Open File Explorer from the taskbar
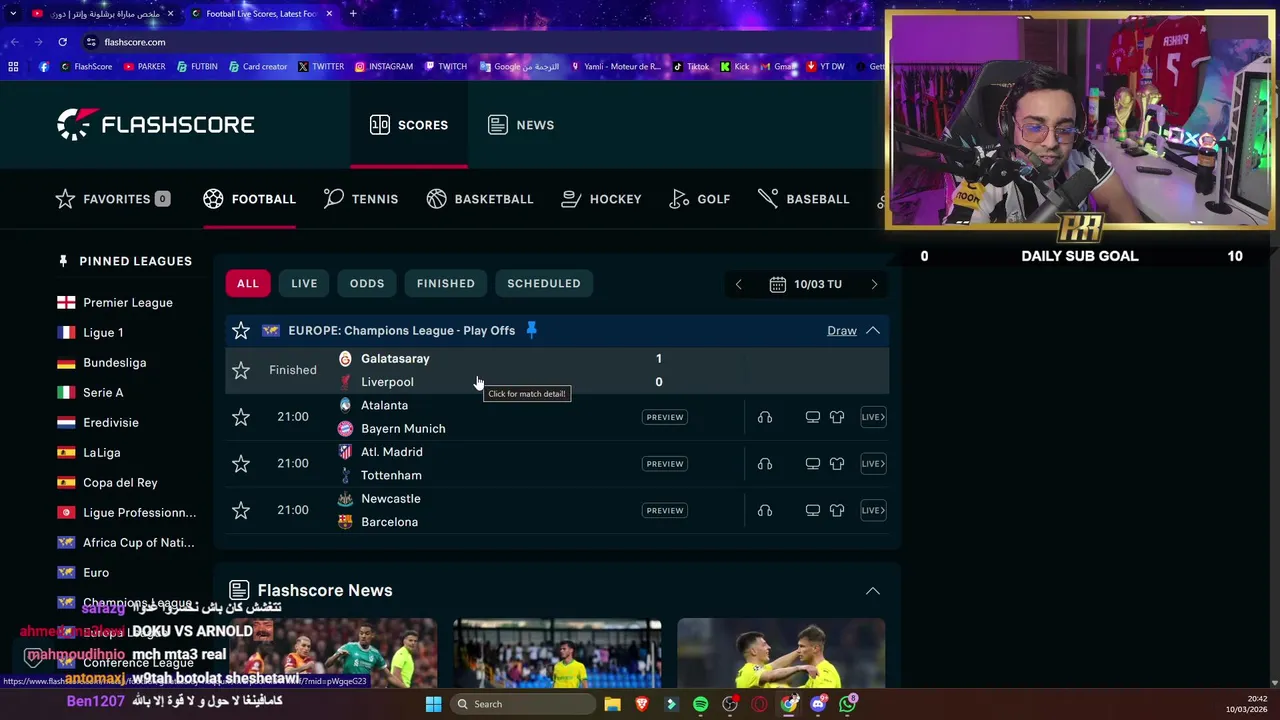This screenshot has height=720, width=1280. [x=612, y=704]
